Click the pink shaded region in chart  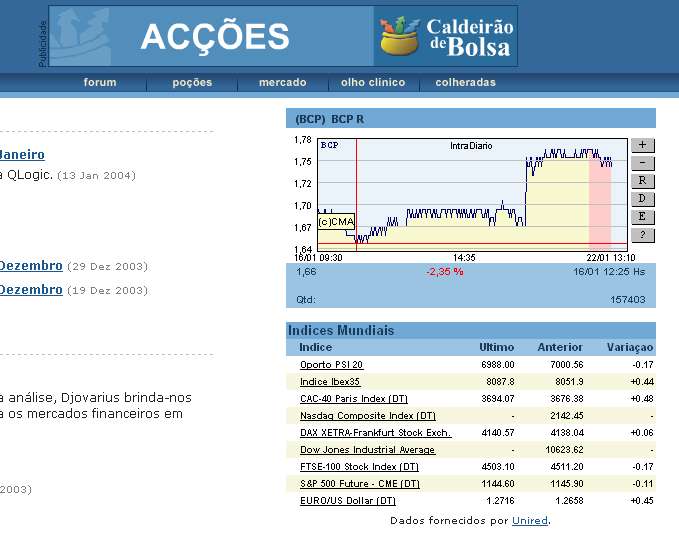600,201
